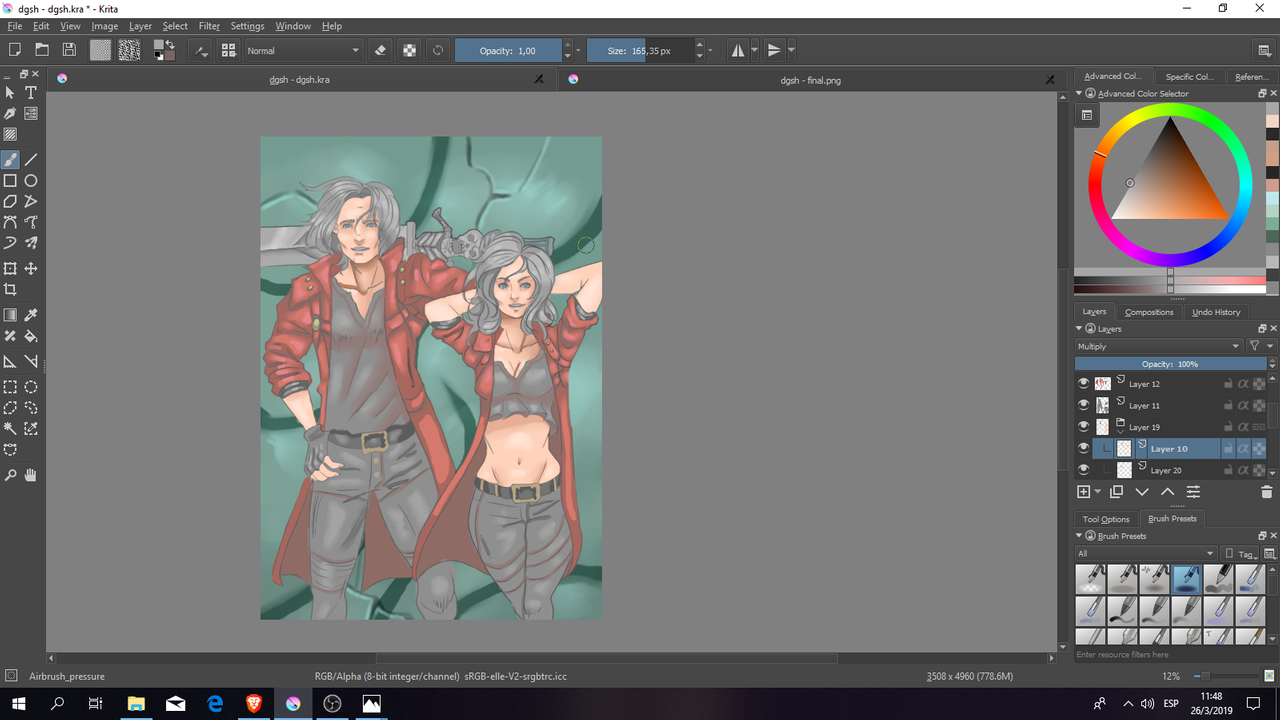Open the Settings menu
This screenshot has height=720, width=1280.
[x=247, y=26]
